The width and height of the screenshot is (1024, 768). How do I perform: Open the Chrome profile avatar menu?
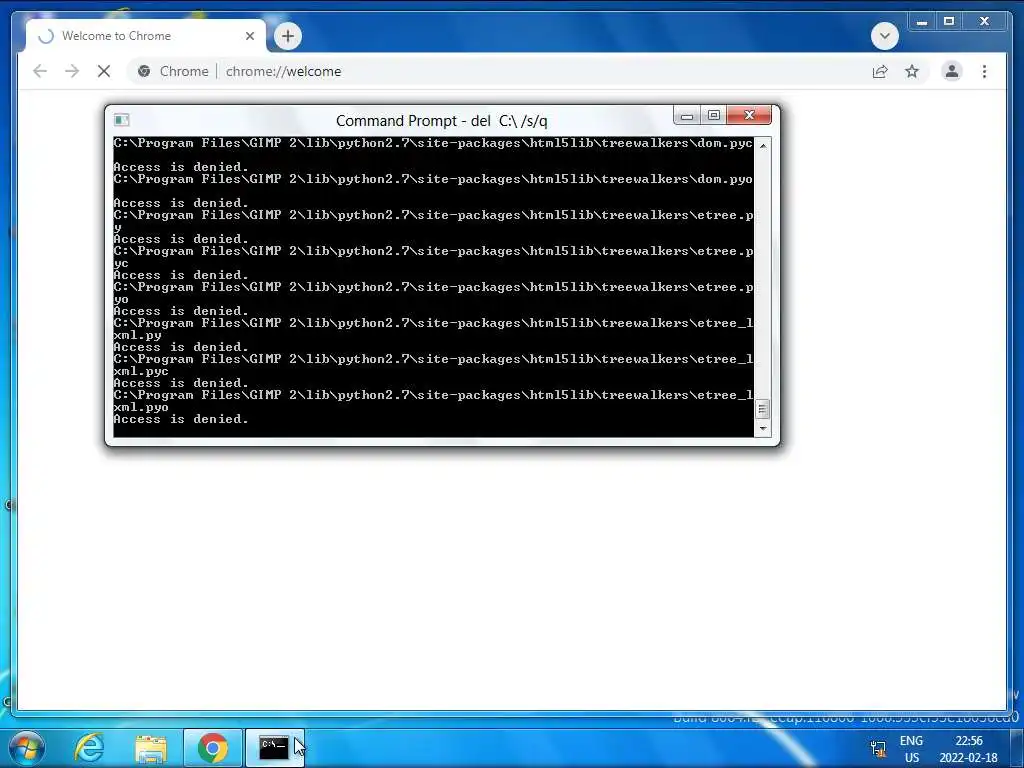tap(952, 71)
